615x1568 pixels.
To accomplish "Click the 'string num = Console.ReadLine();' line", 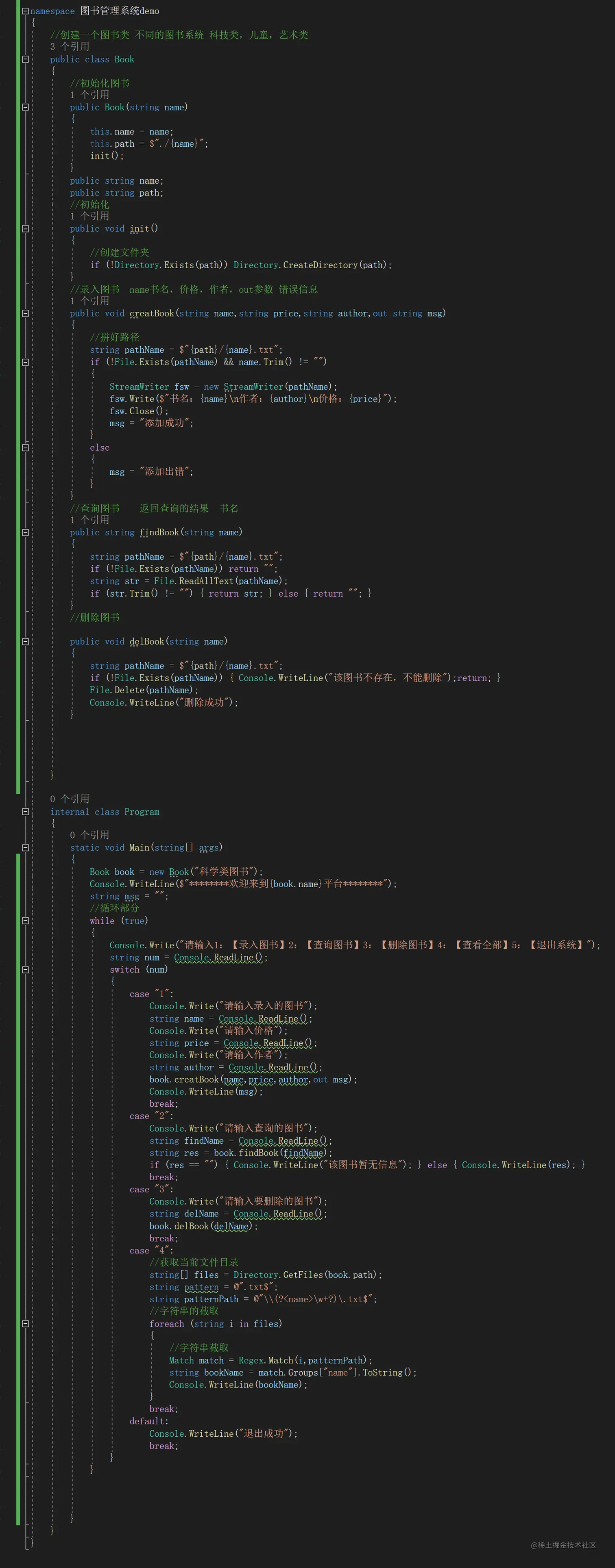I will tap(188, 958).
